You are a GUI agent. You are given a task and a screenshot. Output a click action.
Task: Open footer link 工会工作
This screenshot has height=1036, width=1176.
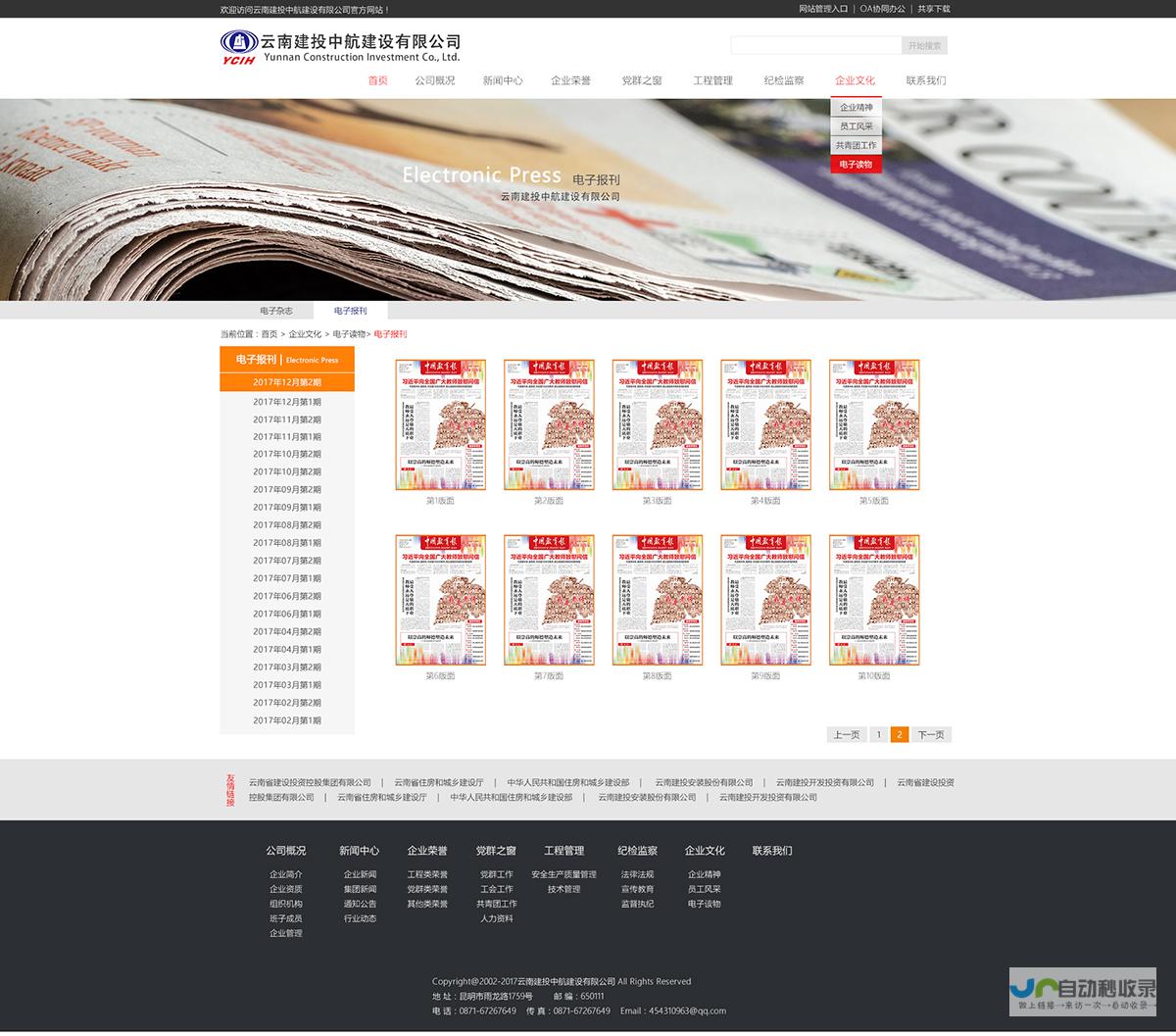tap(497, 889)
